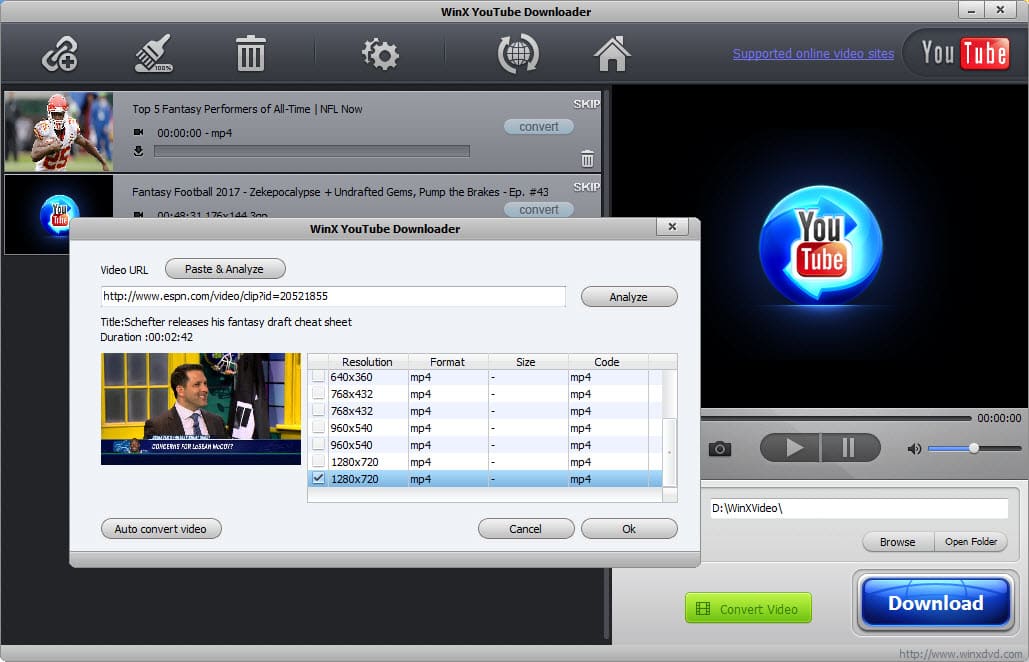Pause the video in the preview player
Screen dimensions: 1029x662
pyautogui.click(x=849, y=448)
